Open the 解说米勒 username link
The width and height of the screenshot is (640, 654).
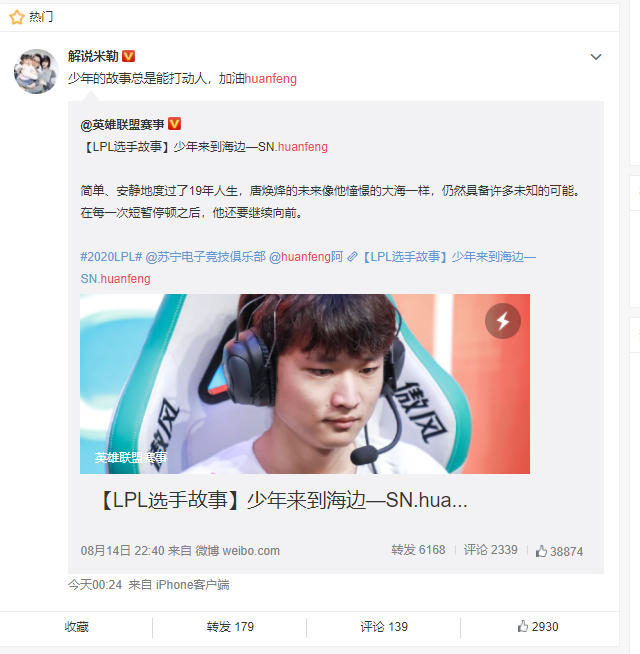pos(93,56)
